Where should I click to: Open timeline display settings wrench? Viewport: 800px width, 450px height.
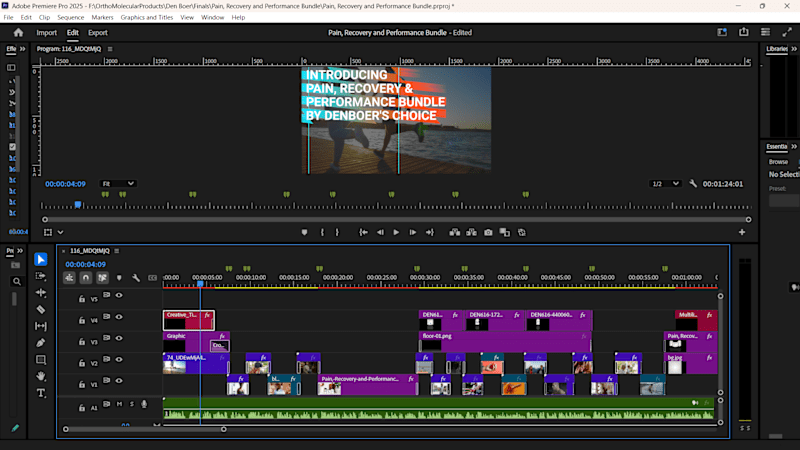pos(136,278)
